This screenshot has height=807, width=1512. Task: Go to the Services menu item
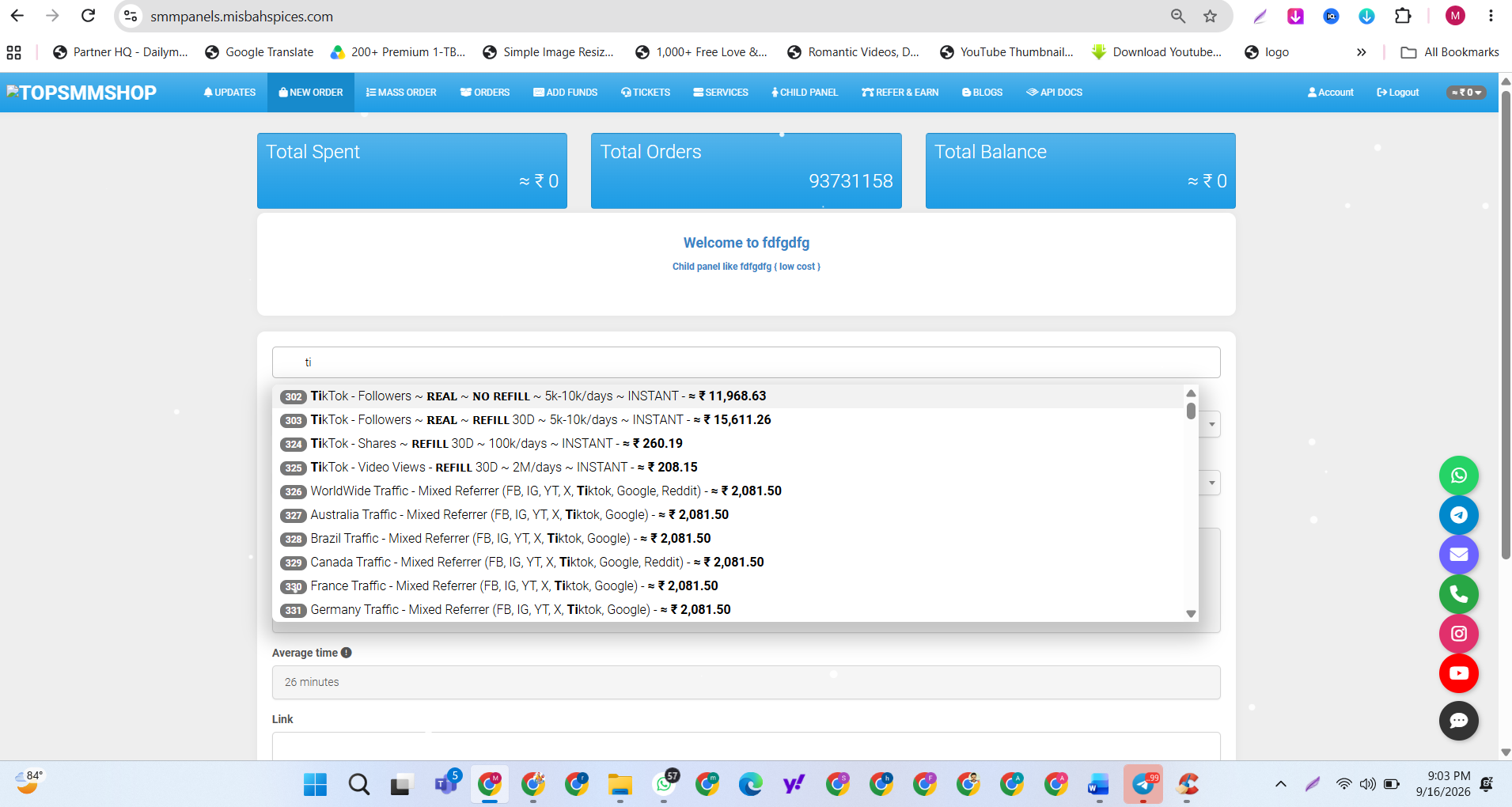[720, 93]
